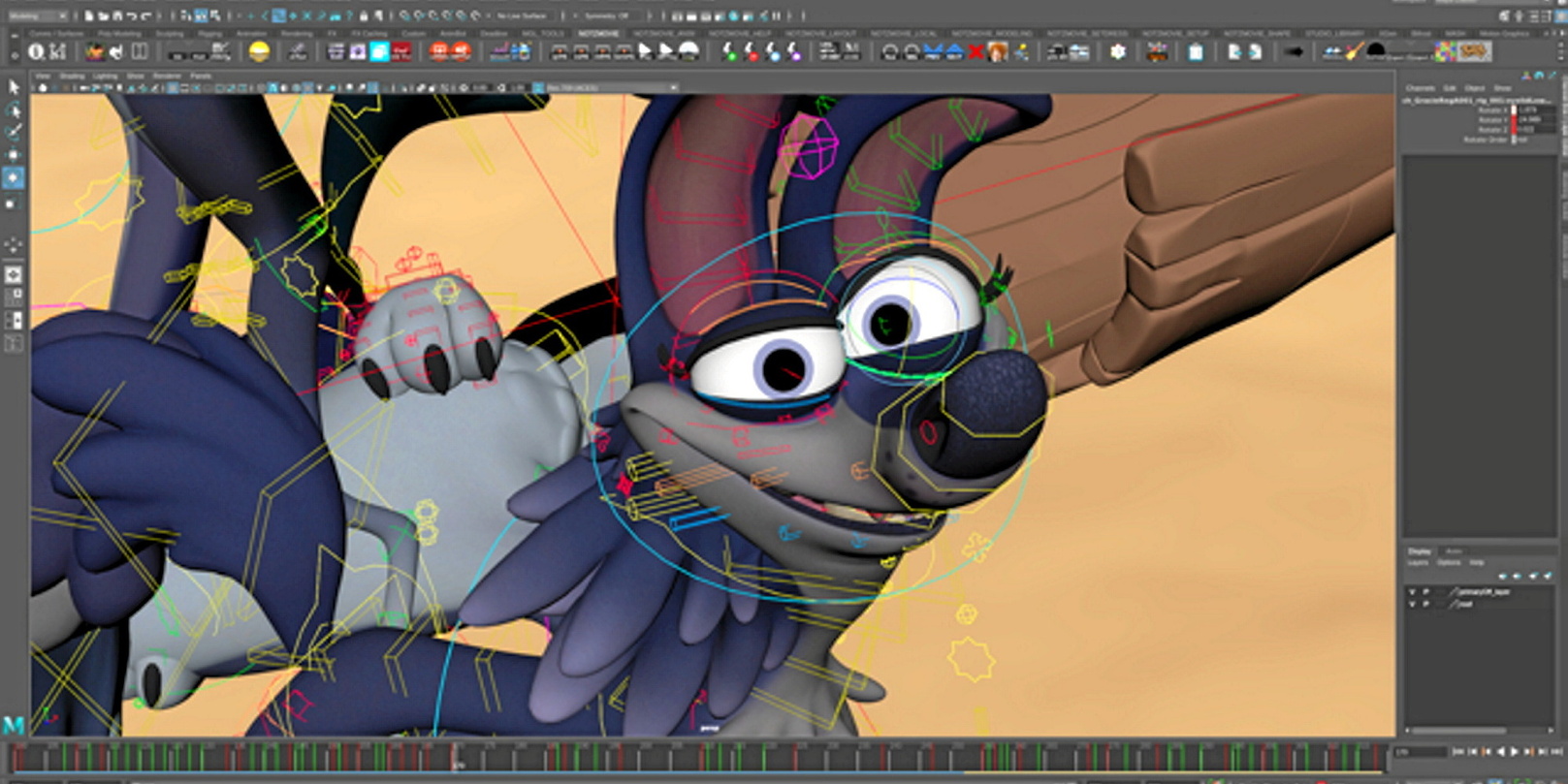Click the white gear-shaped shelf icon
The image size is (1568, 784).
(1117, 51)
